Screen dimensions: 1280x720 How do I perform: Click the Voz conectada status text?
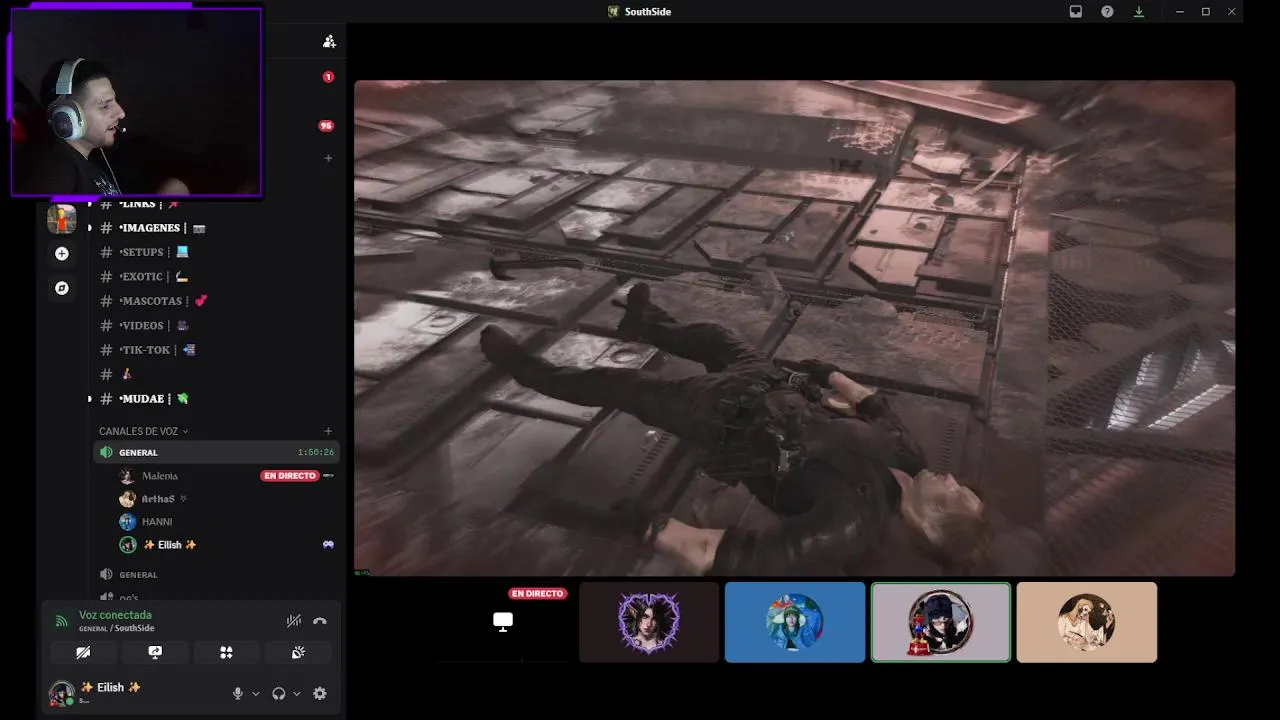coord(115,615)
